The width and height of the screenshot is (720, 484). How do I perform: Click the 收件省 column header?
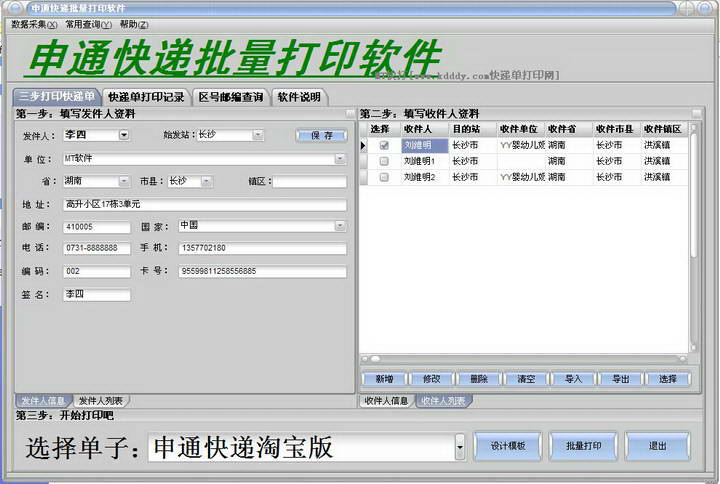coord(569,129)
